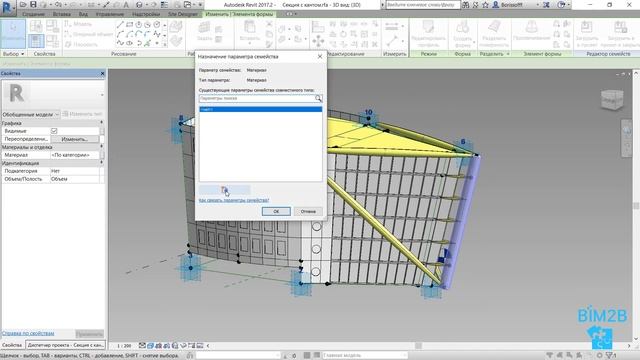This screenshot has width=640, height=360.
Task: Open the Создание ribbon tab
Action: click(33, 14)
